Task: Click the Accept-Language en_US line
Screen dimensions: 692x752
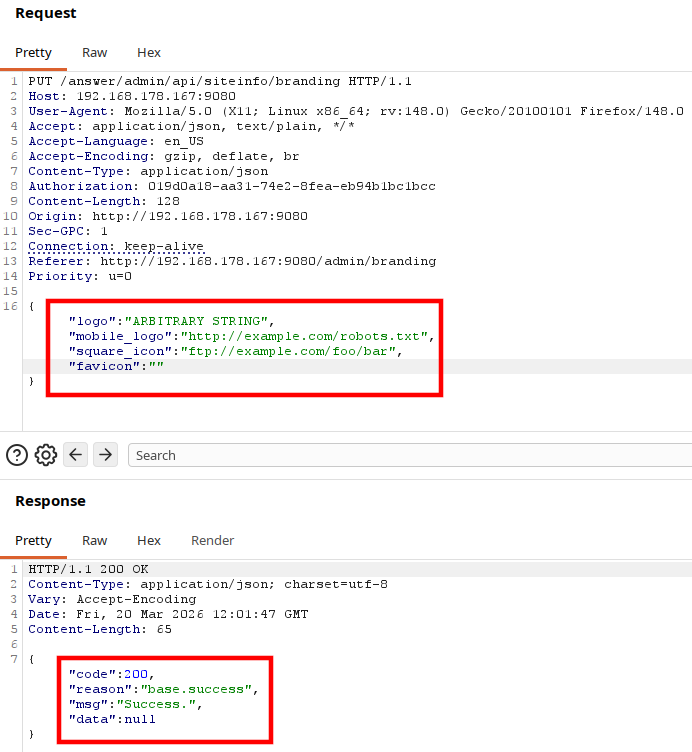Action: coord(116,141)
